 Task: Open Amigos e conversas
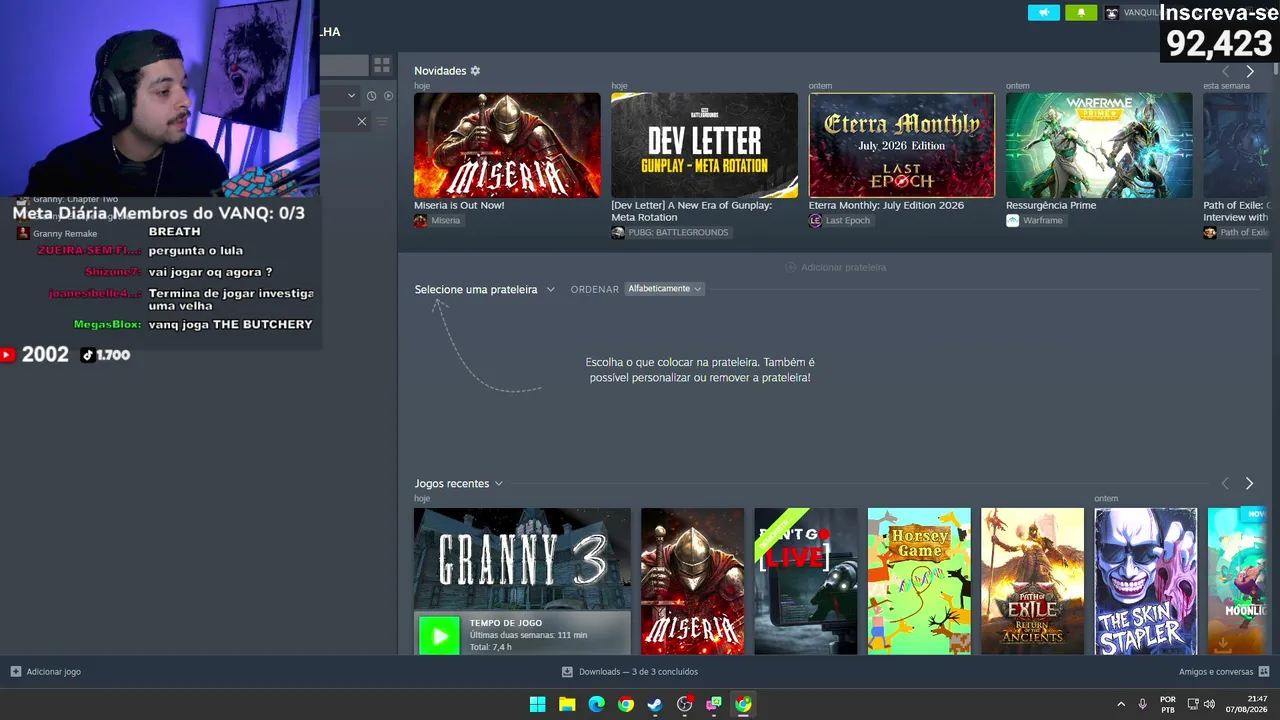coord(1216,672)
